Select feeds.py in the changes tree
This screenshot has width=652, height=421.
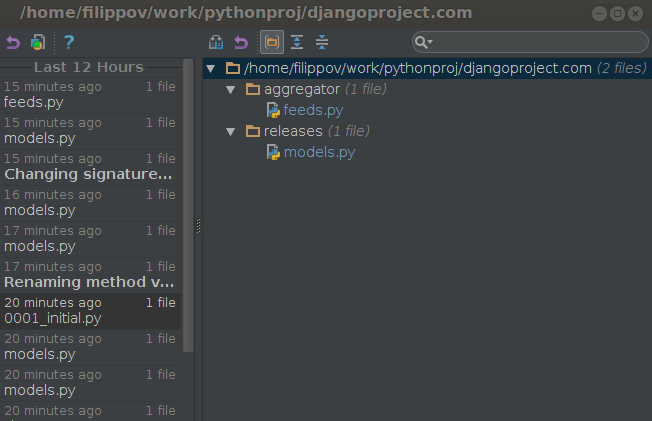click(313, 110)
